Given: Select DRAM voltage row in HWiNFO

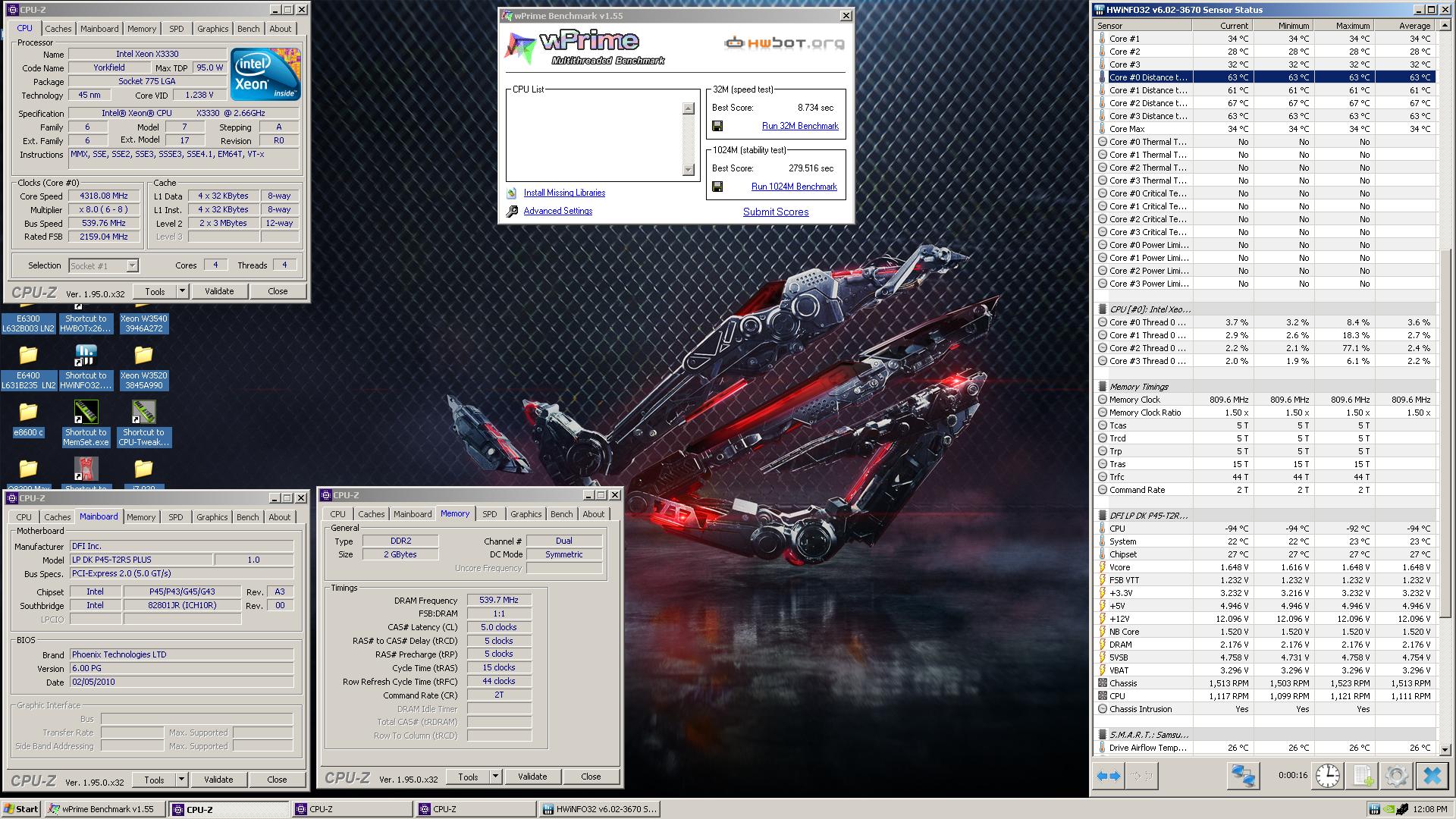Looking at the screenshot, I should pos(1266,645).
